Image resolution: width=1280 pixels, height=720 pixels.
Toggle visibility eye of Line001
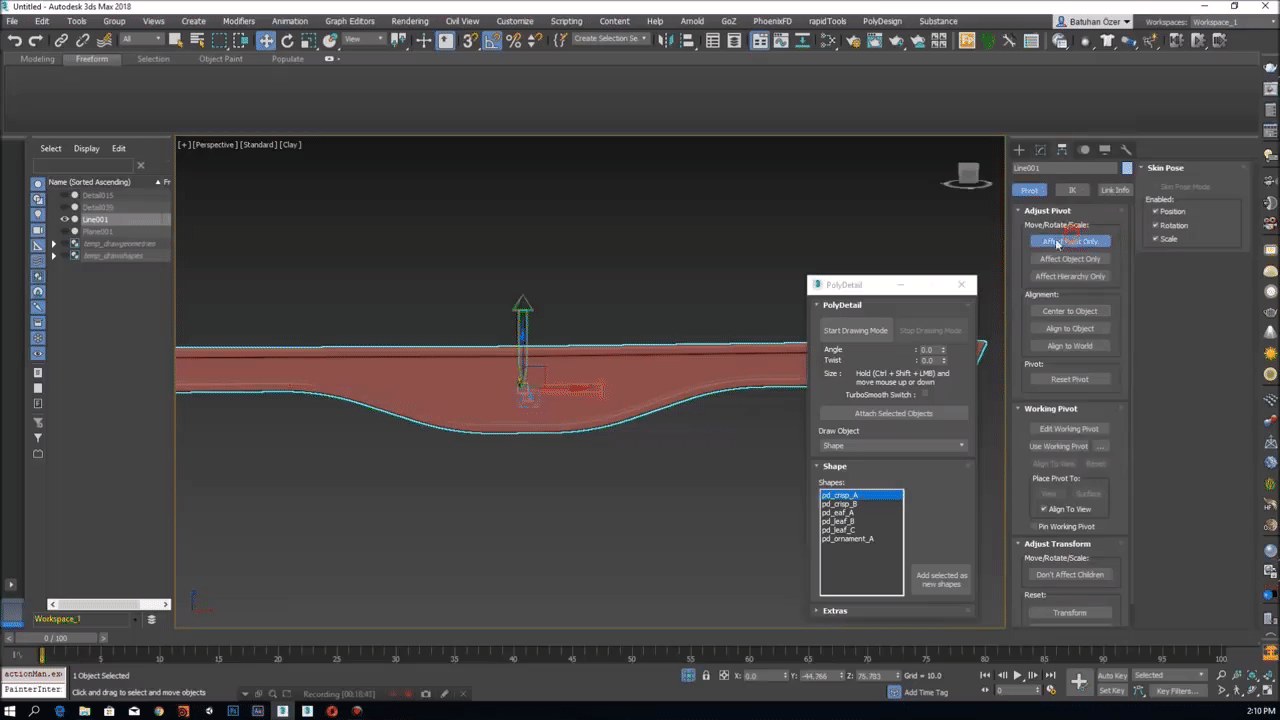point(65,219)
